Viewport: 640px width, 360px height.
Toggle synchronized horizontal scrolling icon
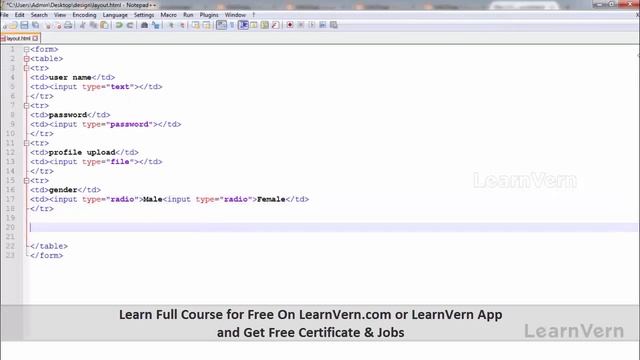coord(207,25)
